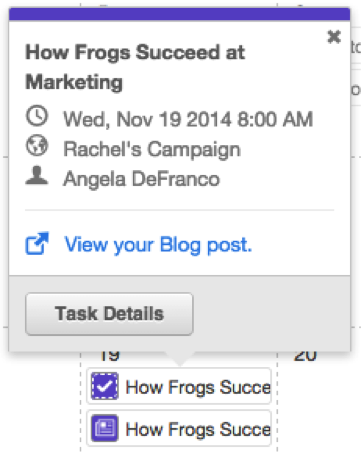
Task: Click the purple blog post icon in calendar
Action: (x=105, y=428)
